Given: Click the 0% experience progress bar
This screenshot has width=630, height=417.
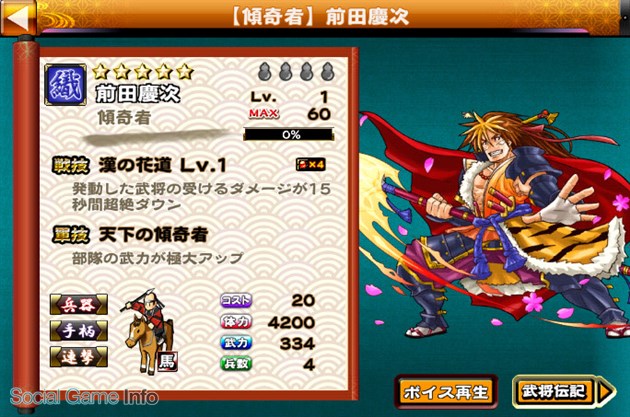Looking at the screenshot, I should click(289, 134).
